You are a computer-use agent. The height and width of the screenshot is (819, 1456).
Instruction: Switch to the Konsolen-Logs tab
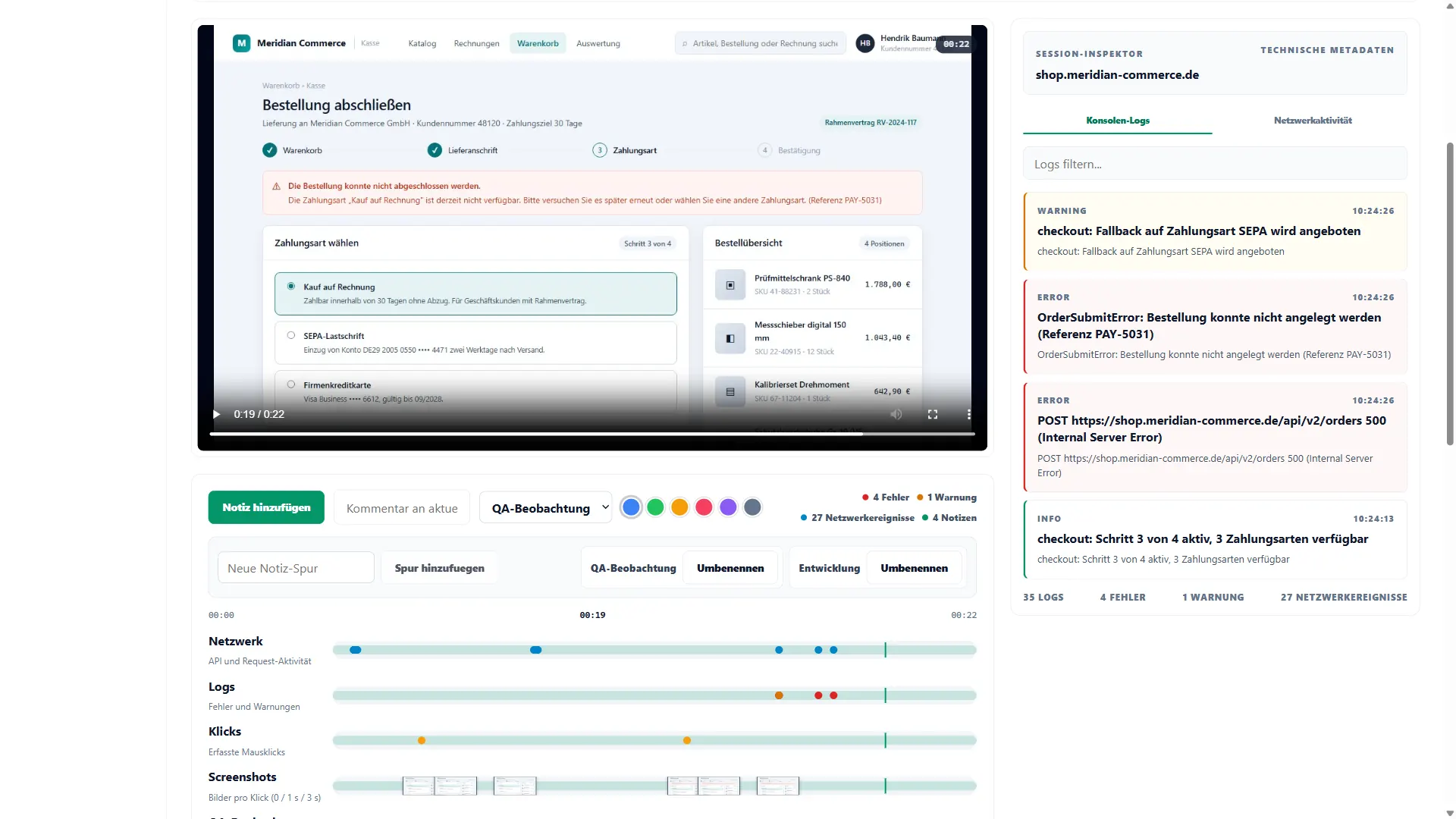[x=1118, y=121]
